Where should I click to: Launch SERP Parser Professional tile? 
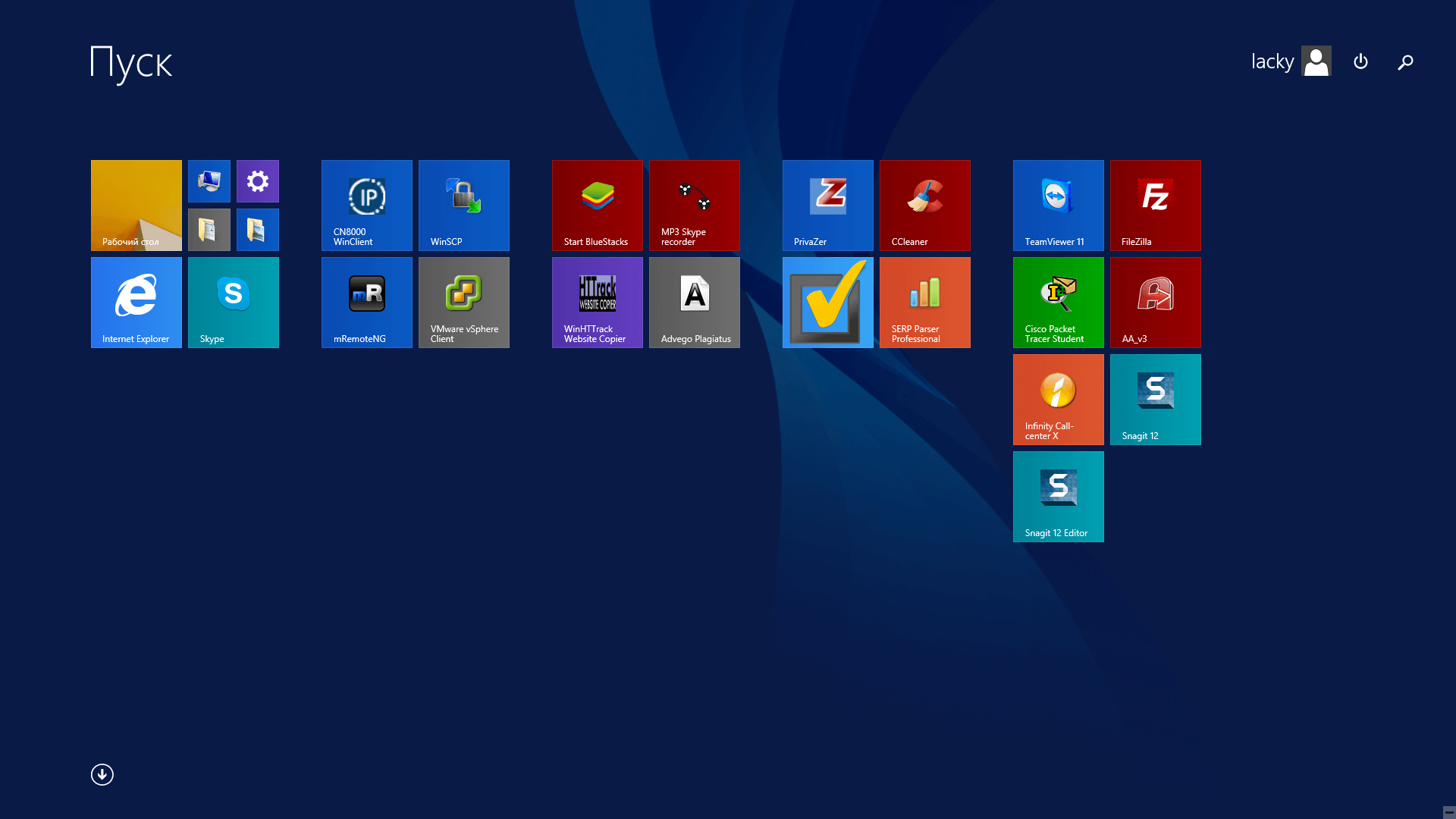tap(925, 303)
